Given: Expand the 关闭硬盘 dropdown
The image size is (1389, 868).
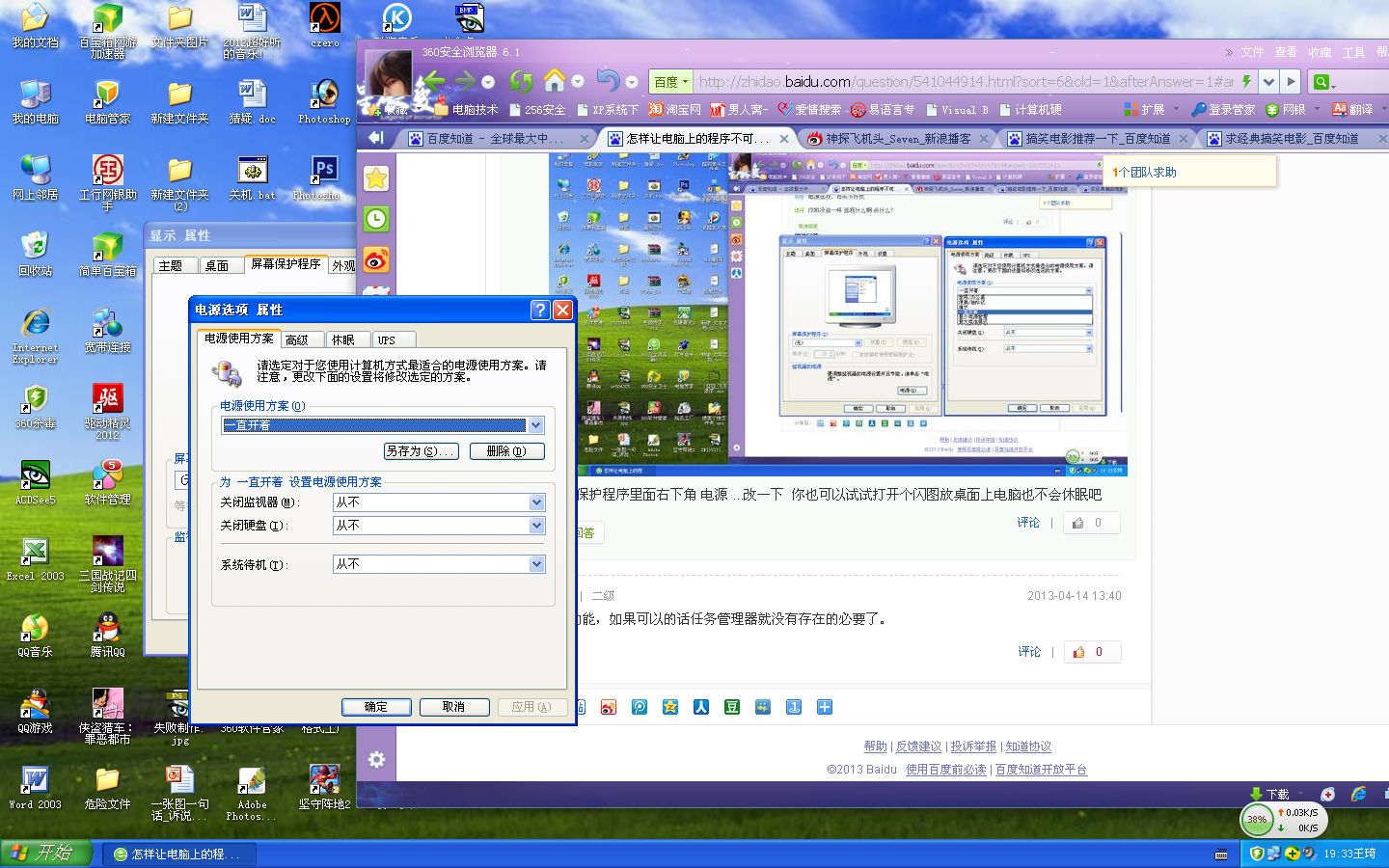Looking at the screenshot, I should click(x=536, y=526).
